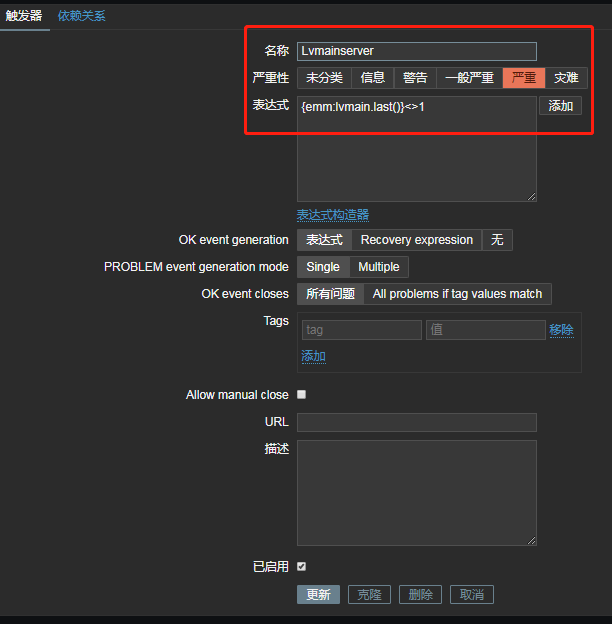Click the 名称 field containing Lvmainserver
The height and width of the screenshot is (624, 612).
[417, 51]
